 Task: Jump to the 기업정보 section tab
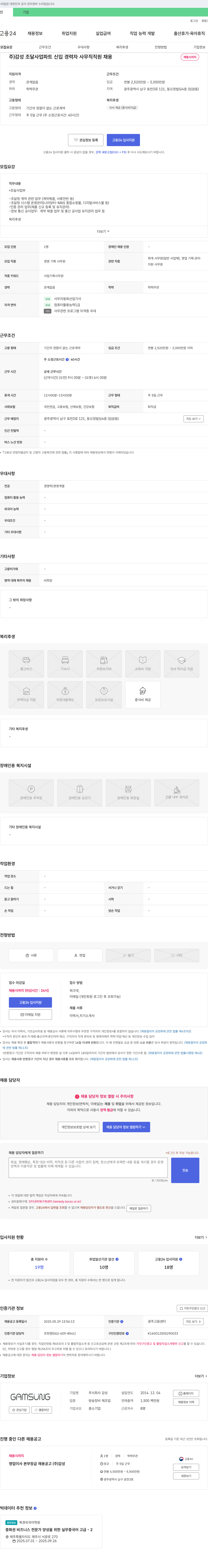click(x=200, y=47)
